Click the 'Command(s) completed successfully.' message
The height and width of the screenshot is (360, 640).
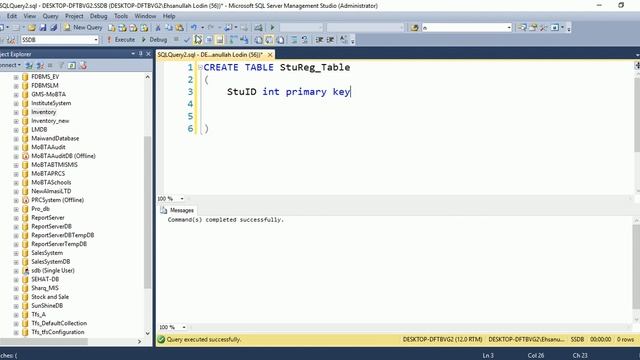225,220
